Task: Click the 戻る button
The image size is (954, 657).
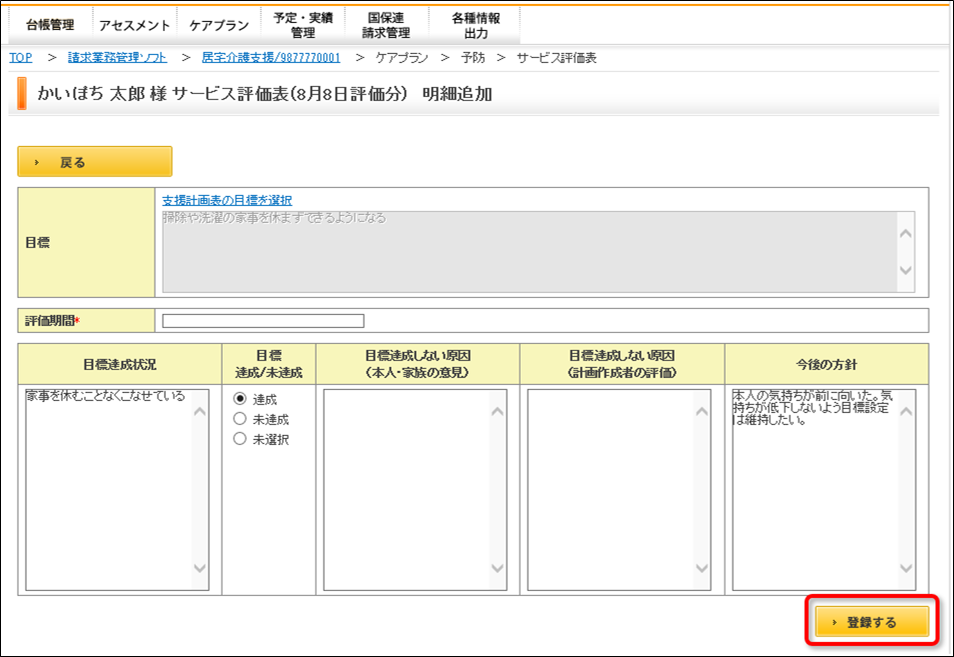Action: [95, 161]
